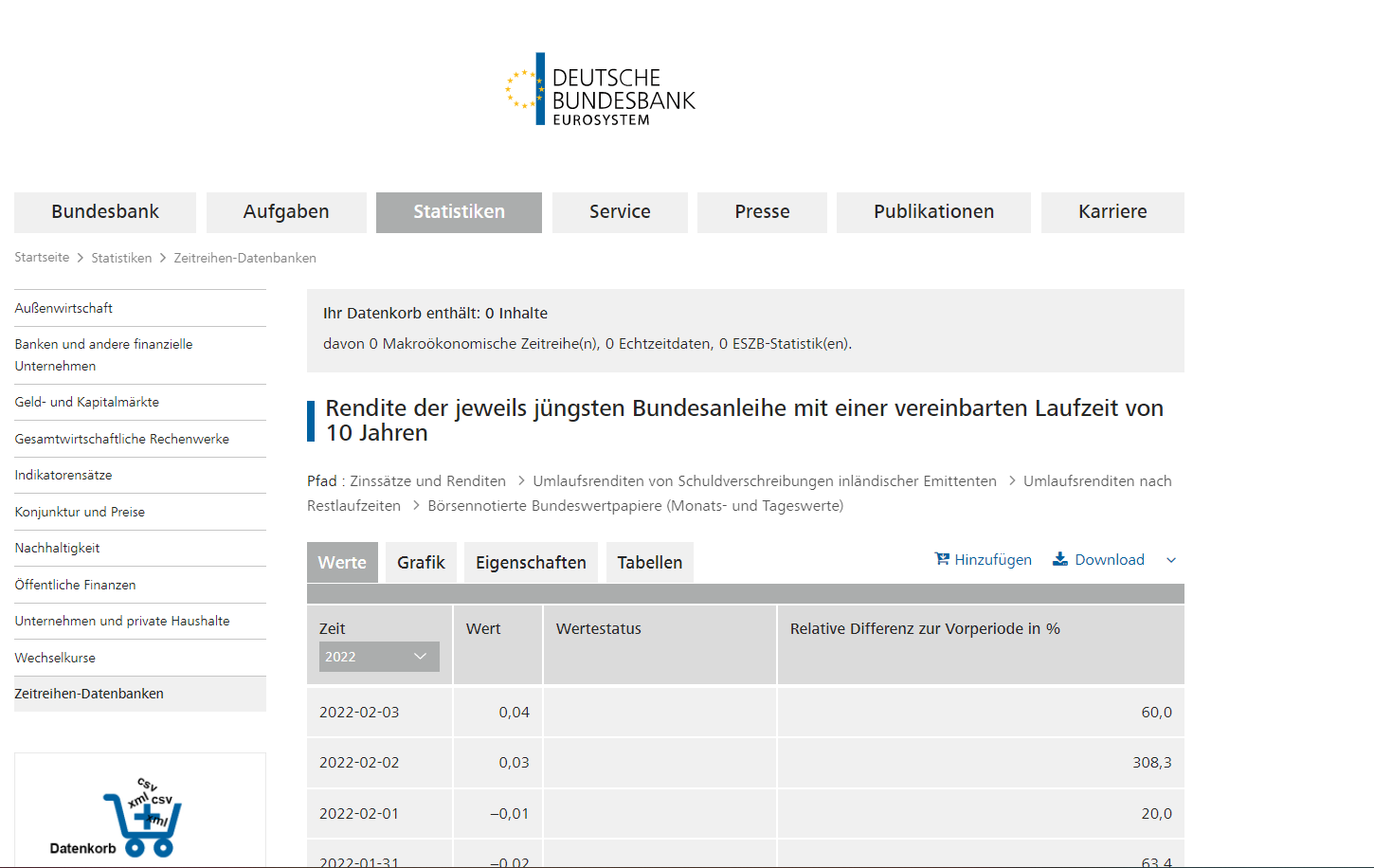Open Außenwirtschaft in the sidebar

click(x=63, y=308)
